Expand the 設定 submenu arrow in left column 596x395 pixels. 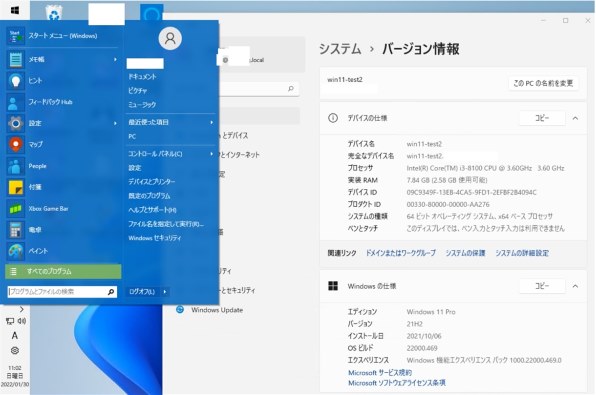(115, 123)
